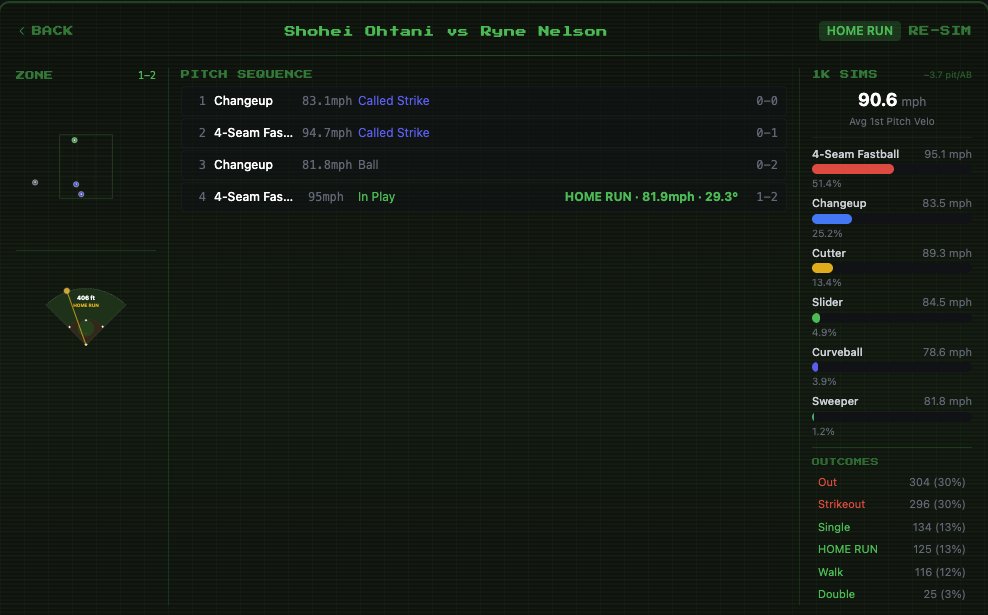Click the Out outcome row
The image size is (988, 615).
[x=891, y=482]
